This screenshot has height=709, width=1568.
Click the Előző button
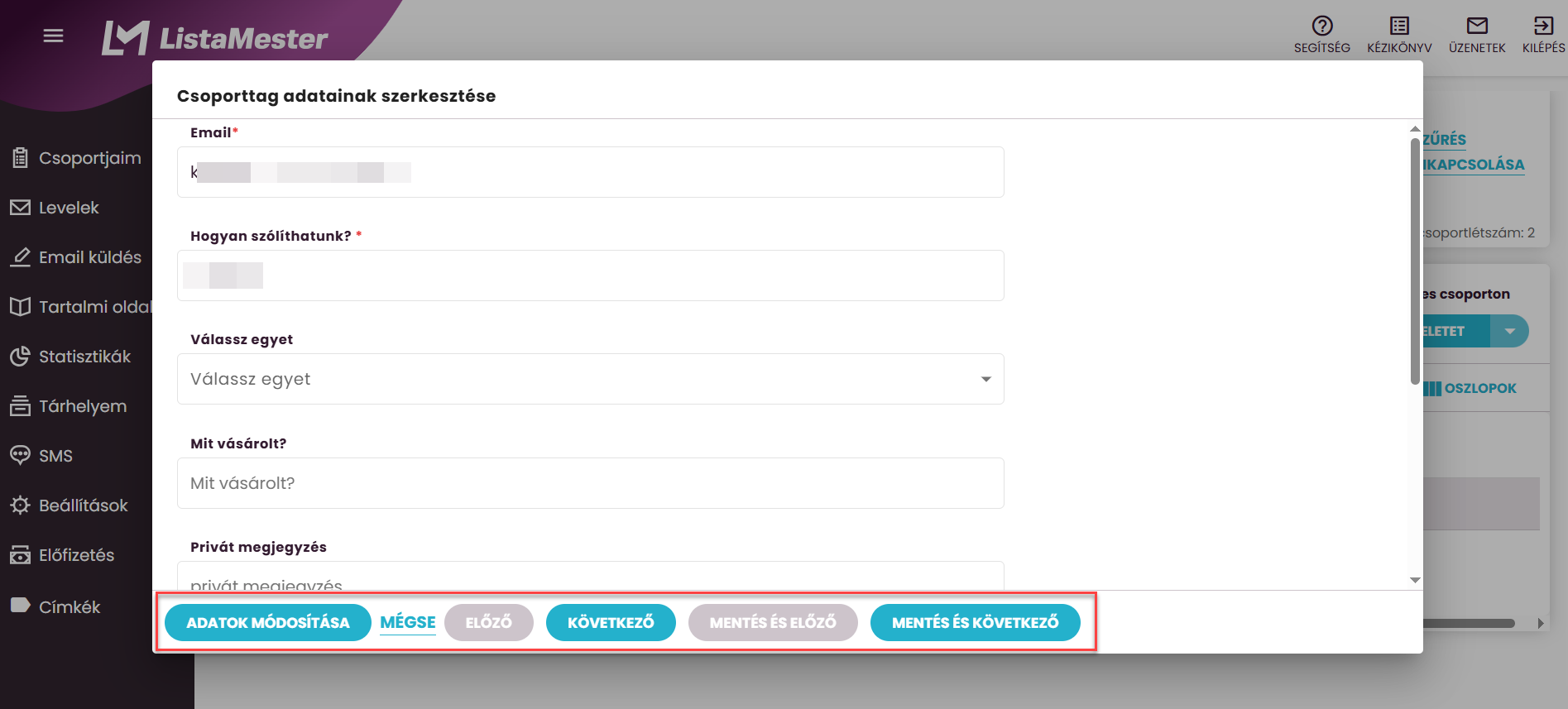point(489,622)
